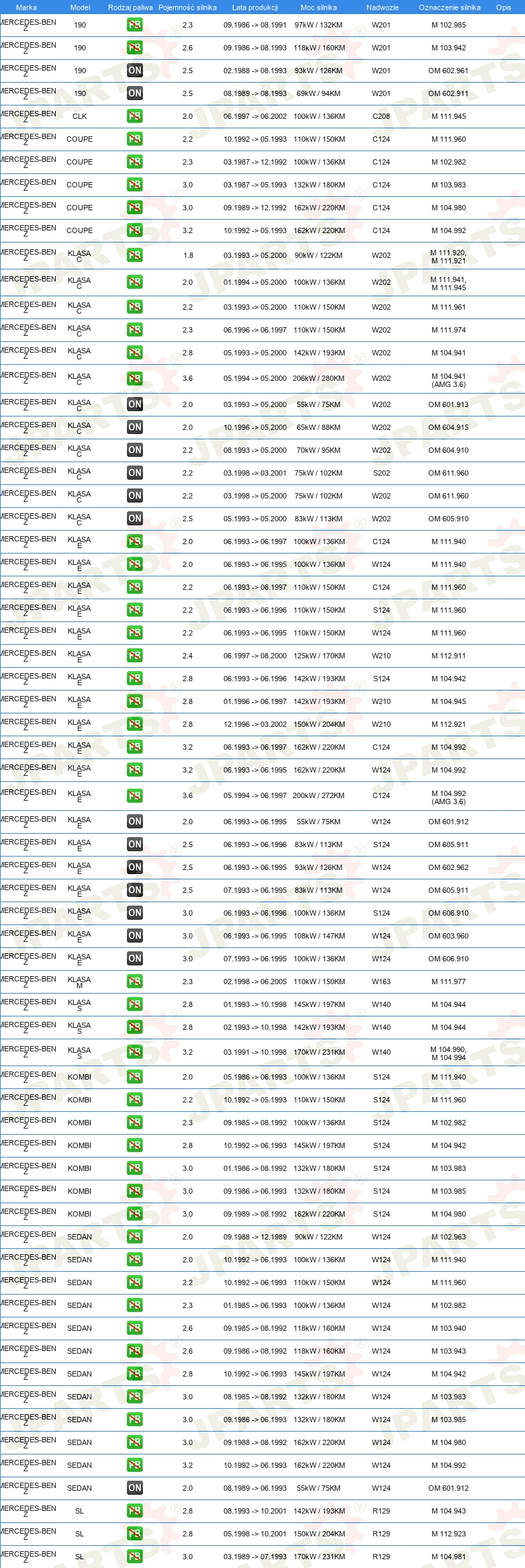Click the KLASA M model cell
This screenshot has height=1568, width=525.
click(79, 982)
